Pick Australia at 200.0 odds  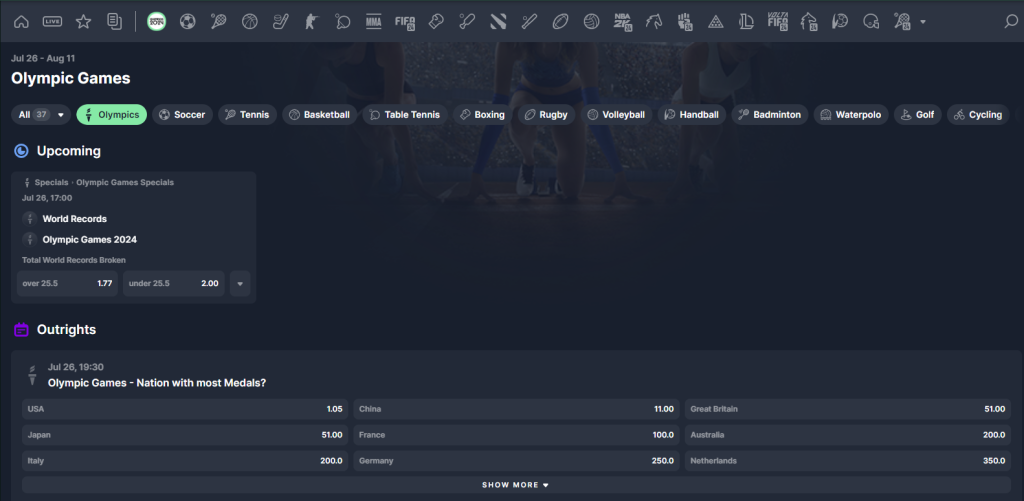pos(848,435)
